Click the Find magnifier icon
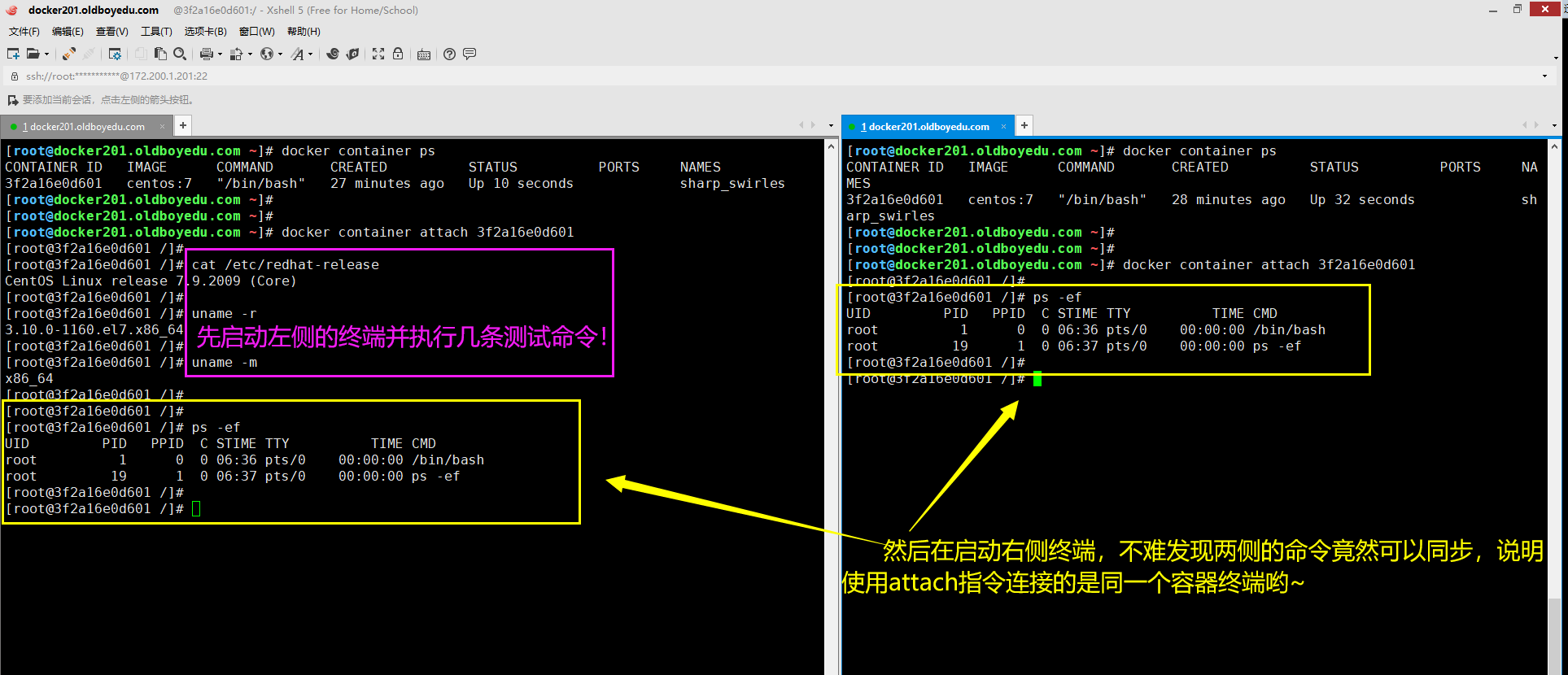The width and height of the screenshot is (1568, 675). tap(180, 54)
